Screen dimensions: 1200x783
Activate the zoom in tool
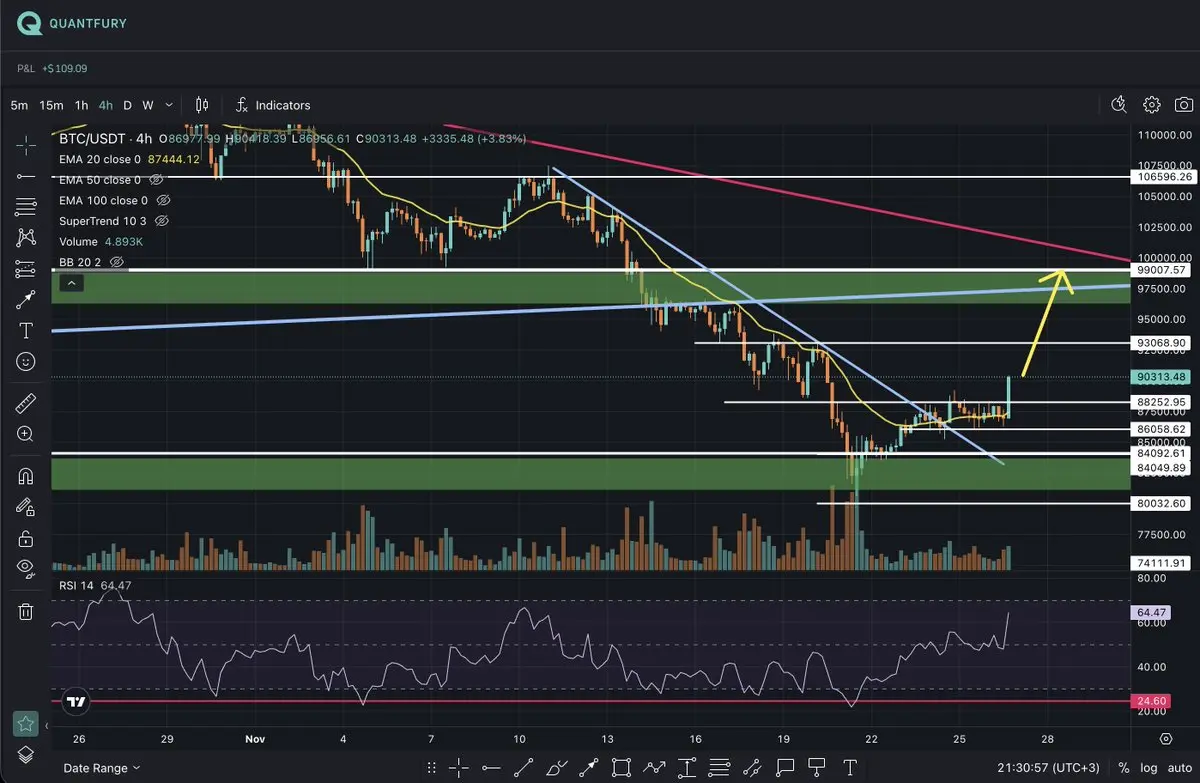(27, 434)
